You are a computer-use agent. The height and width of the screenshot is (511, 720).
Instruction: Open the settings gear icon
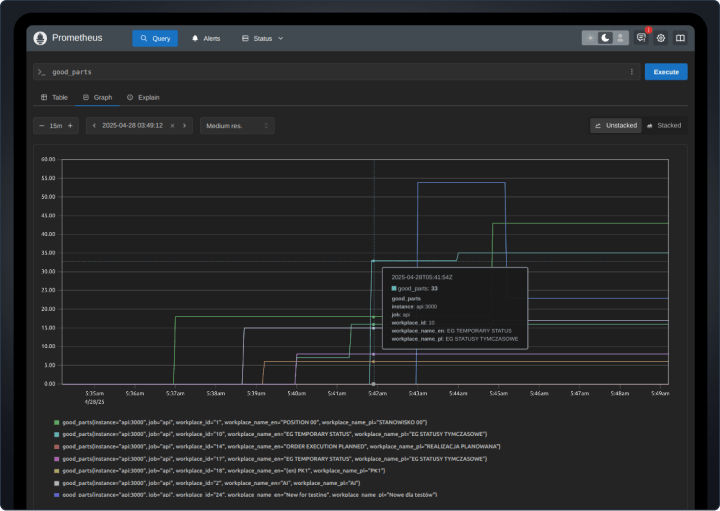coord(661,38)
